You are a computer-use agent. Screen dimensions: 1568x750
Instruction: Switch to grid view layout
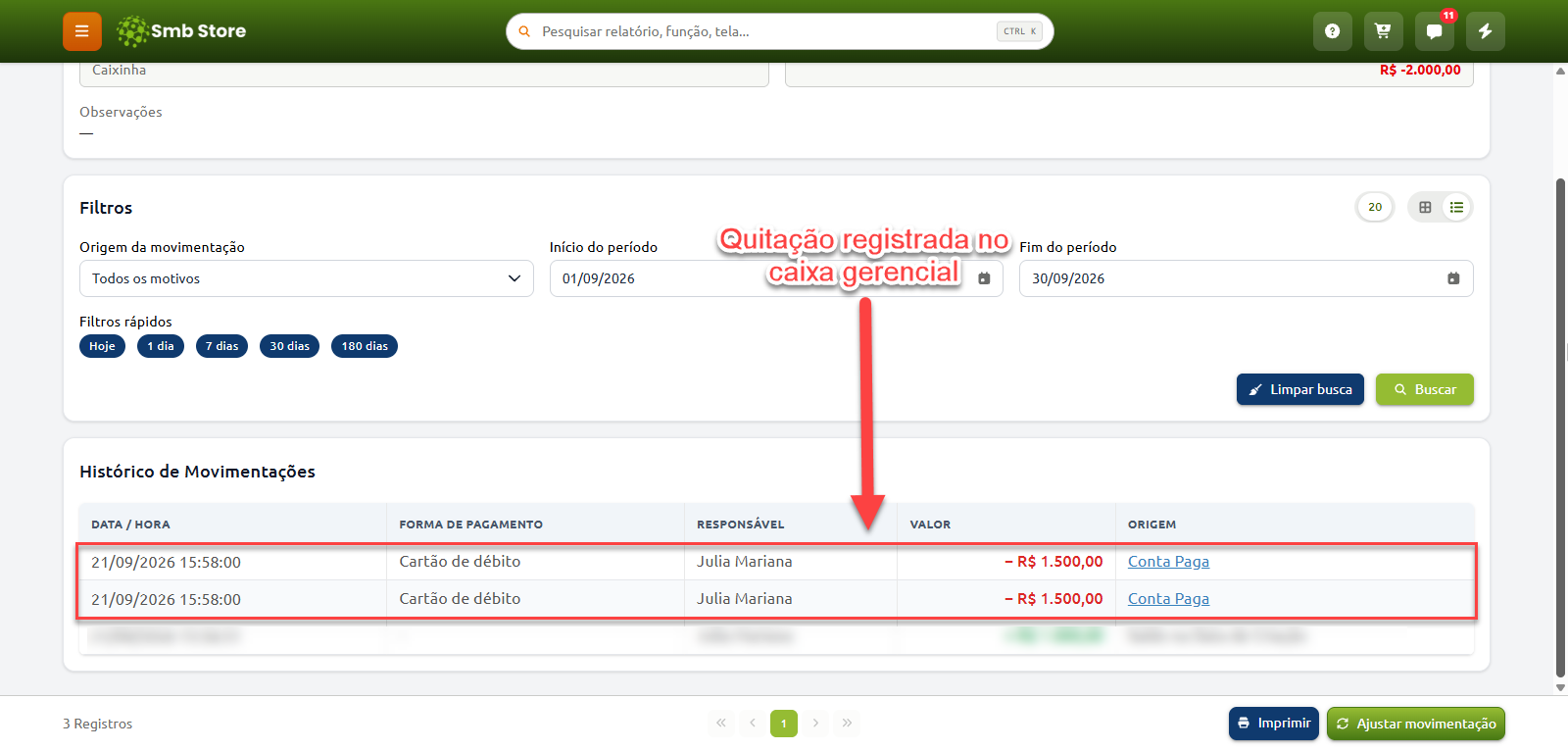tap(1425, 207)
